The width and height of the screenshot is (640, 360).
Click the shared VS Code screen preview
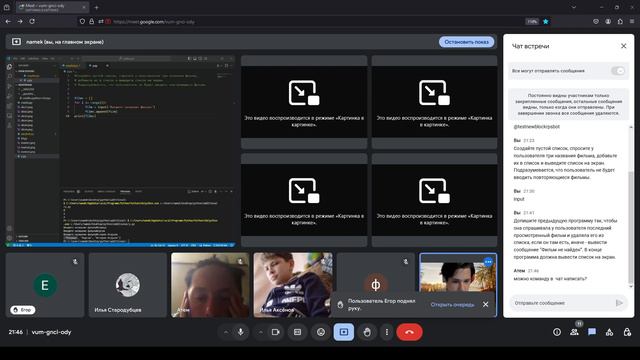click(121, 151)
